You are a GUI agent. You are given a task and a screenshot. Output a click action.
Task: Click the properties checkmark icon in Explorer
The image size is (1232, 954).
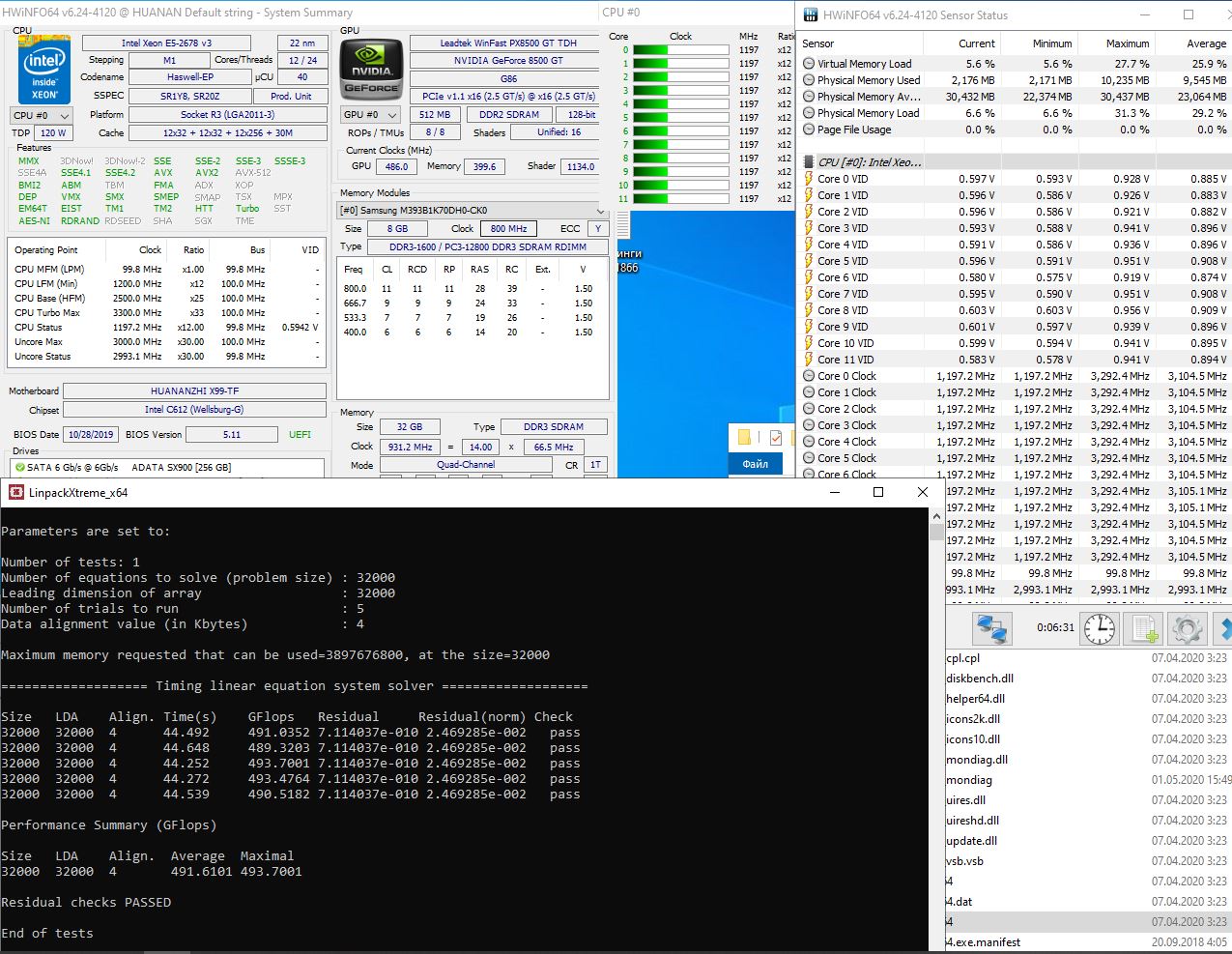[775, 437]
